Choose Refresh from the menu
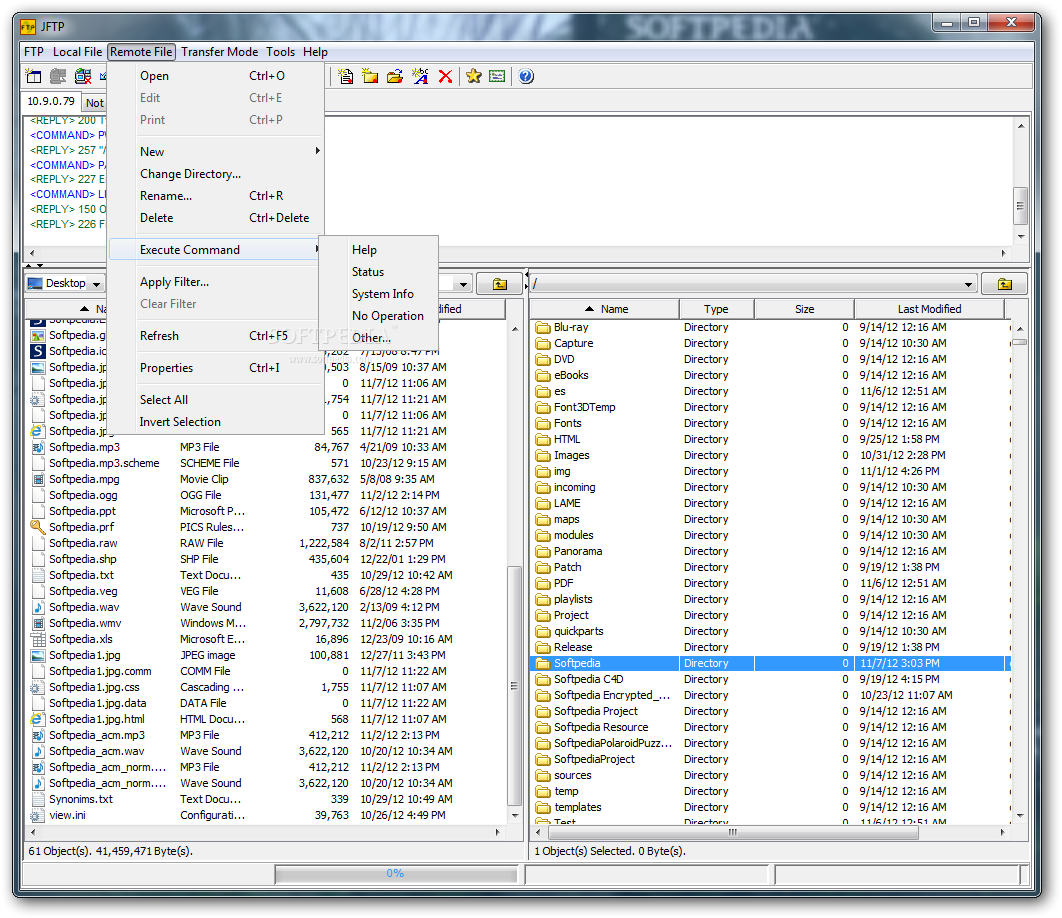Viewport: 1062px width, 918px height. click(216, 336)
